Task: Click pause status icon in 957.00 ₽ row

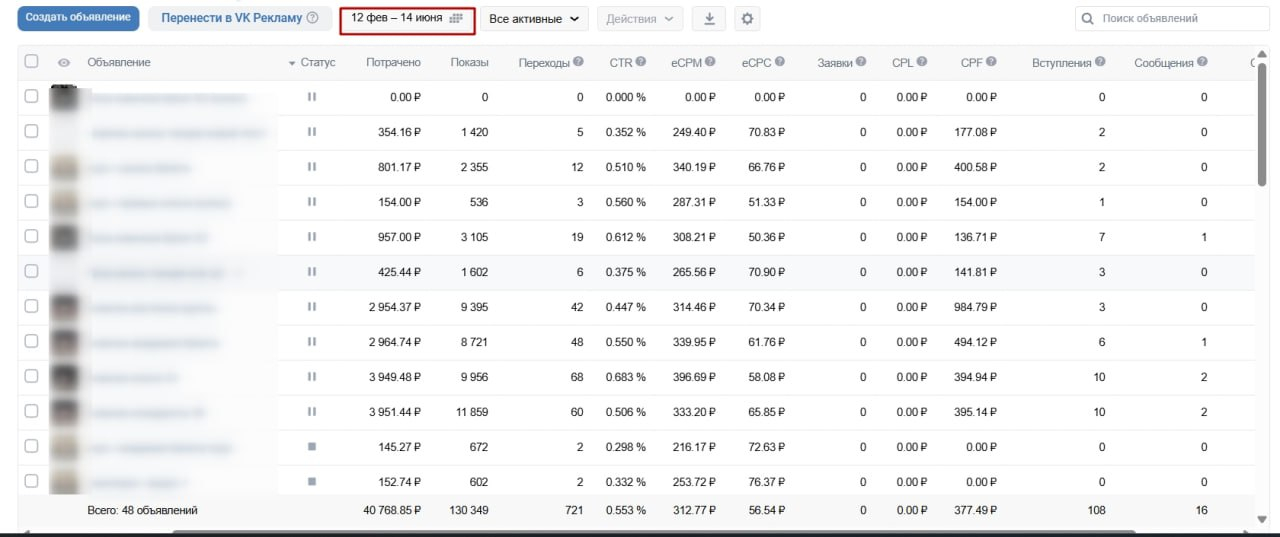Action: point(312,237)
